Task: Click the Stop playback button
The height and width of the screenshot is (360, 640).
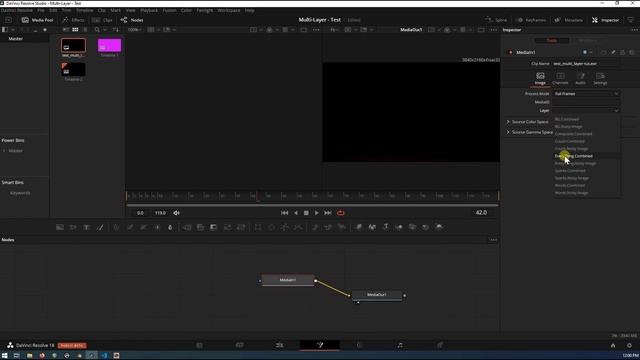Action: point(306,213)
